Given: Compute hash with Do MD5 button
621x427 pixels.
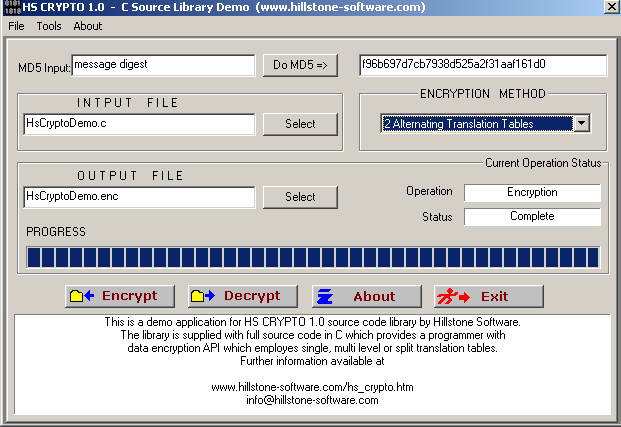Looking at the screenshot, I should (300, 65).
